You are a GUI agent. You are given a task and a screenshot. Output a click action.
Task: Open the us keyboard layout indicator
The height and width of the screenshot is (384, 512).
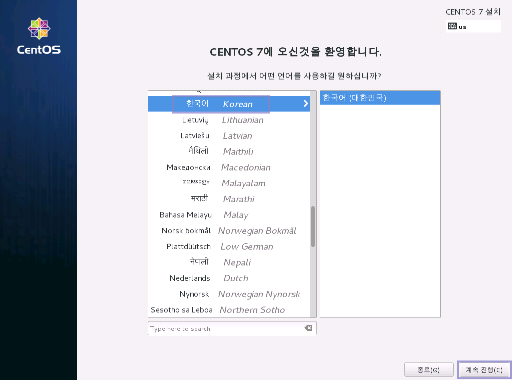click(473, 26)
